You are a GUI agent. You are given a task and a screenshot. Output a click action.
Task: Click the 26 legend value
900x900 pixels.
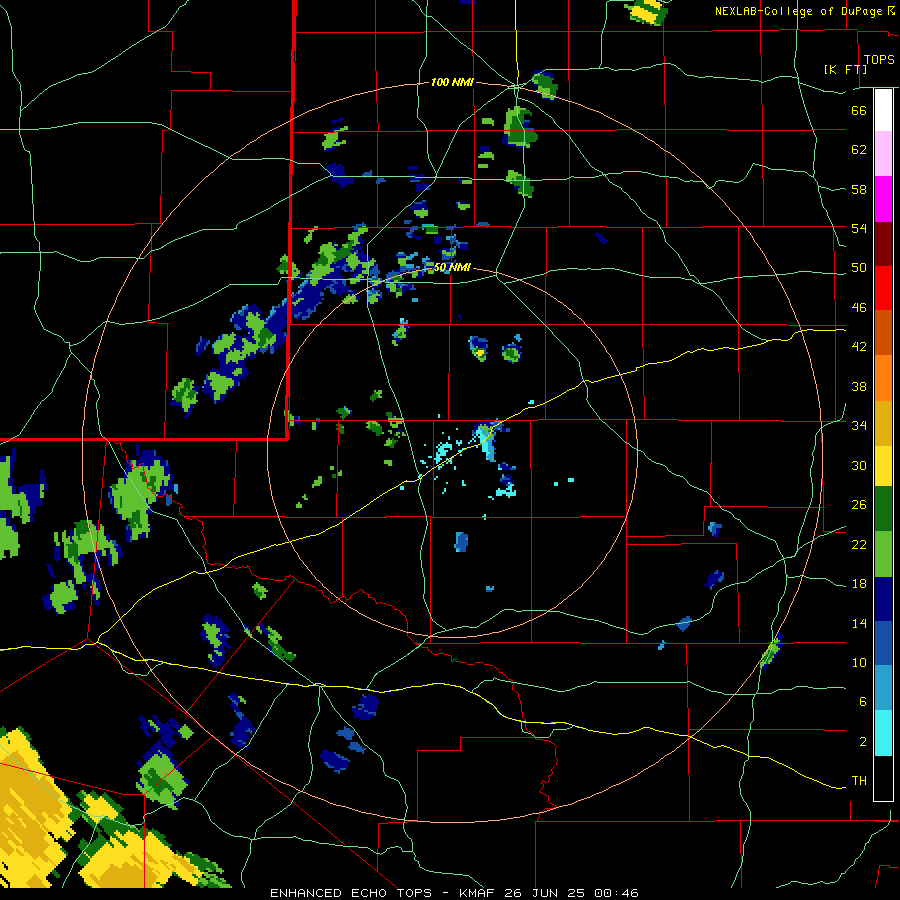859,505
